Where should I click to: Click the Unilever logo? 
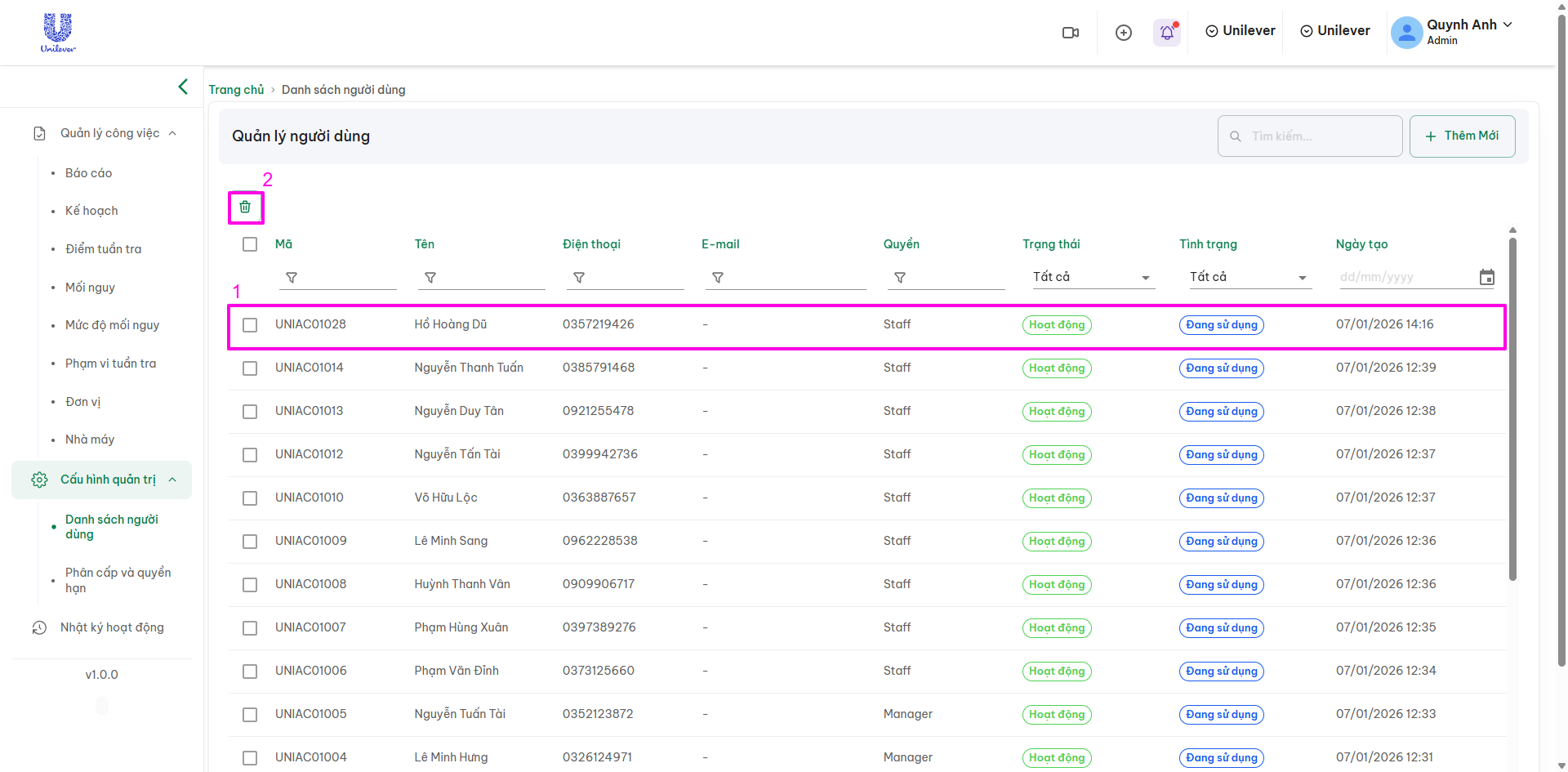[x=58, y=33]
